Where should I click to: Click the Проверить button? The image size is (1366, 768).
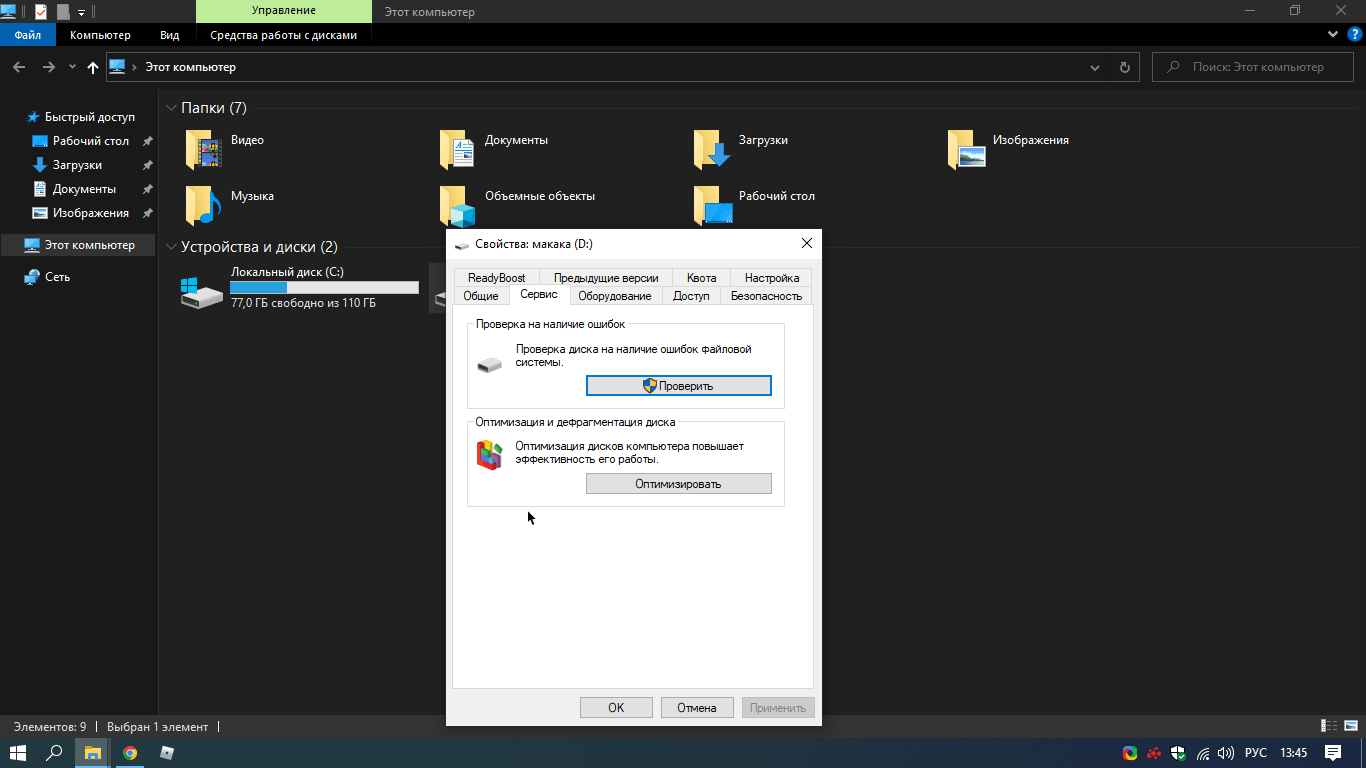679,385
